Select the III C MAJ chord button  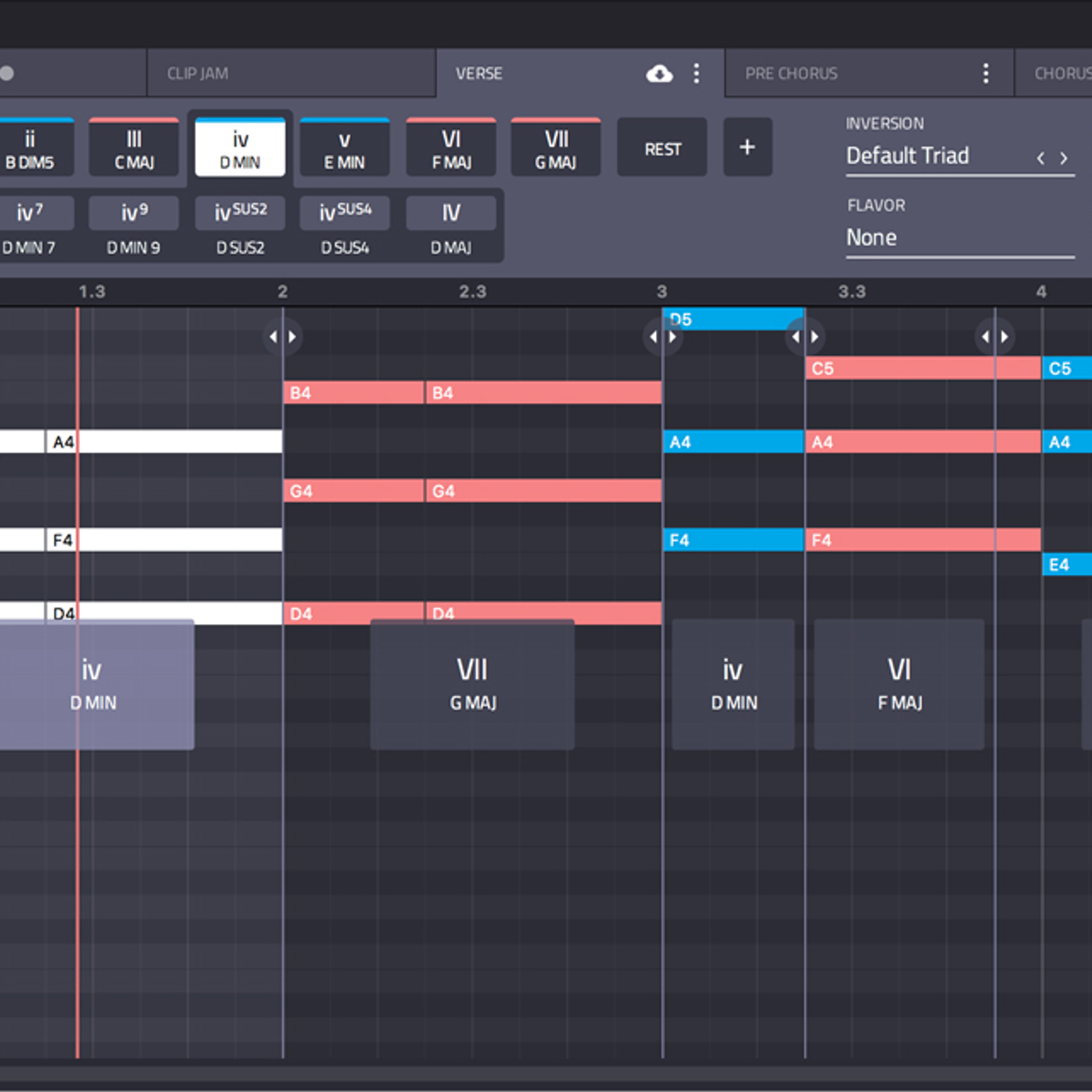134,148
